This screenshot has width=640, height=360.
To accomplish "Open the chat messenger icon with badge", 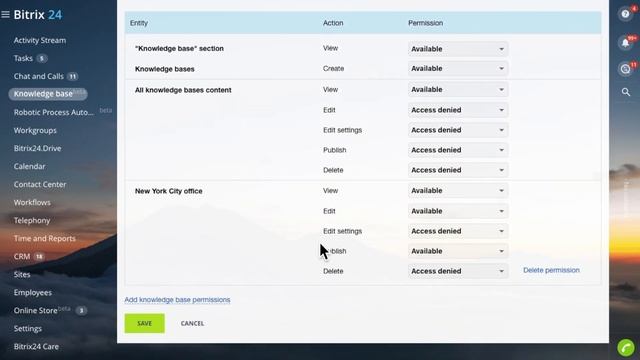I will [x=625, y=69].
